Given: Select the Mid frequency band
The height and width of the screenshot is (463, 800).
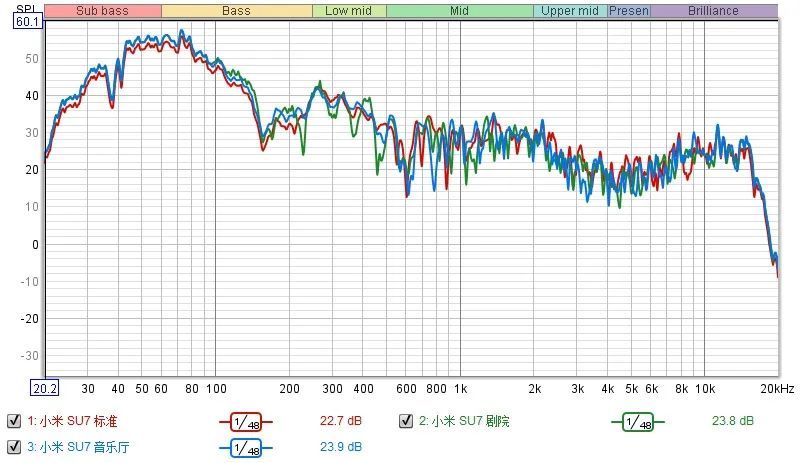Looking at the screenshot, I should coord(460,11).
